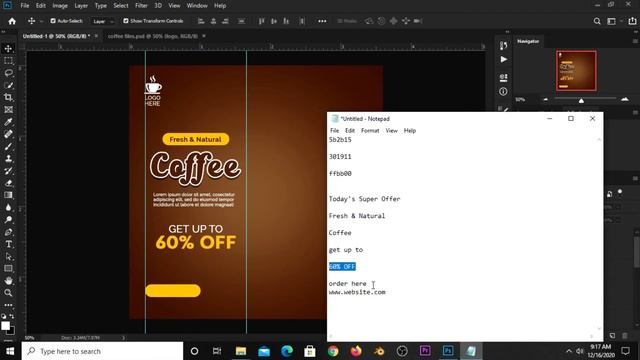The height and width of the screenshot is (360, 640).
Task: Select the Frame tool
Action: [8, 110]
